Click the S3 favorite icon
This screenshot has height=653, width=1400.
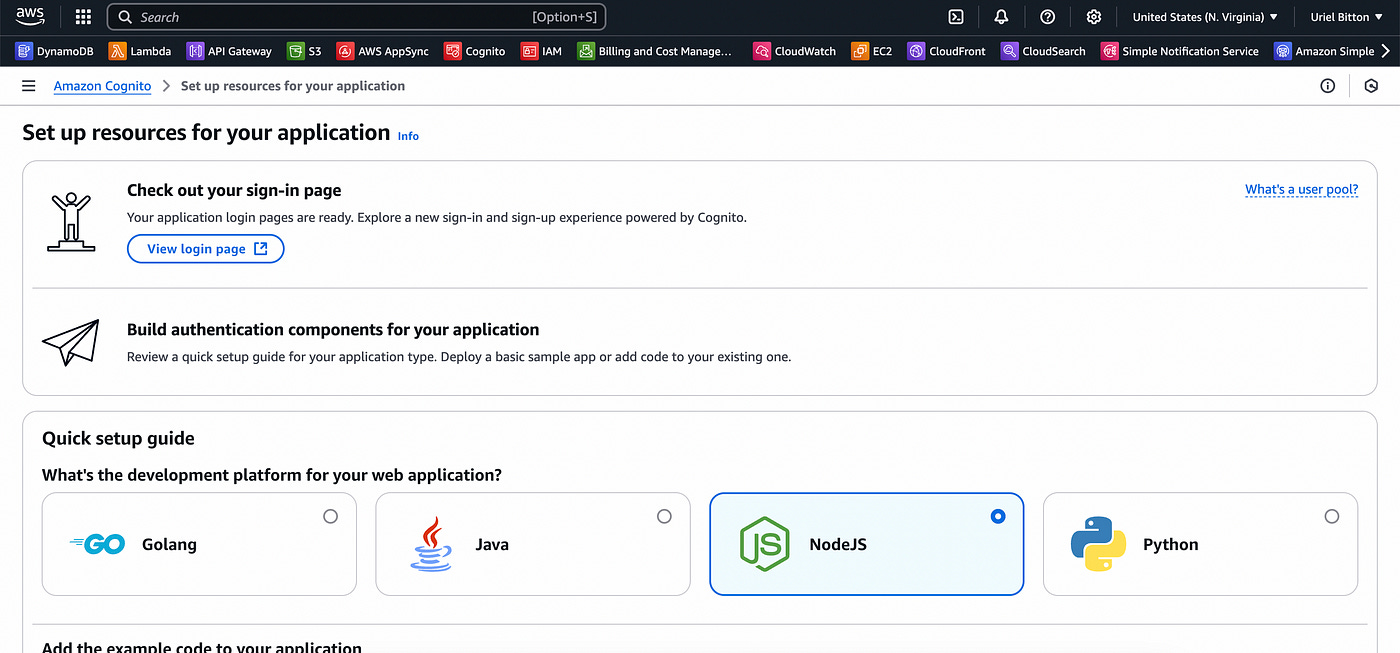click(295, 51)
